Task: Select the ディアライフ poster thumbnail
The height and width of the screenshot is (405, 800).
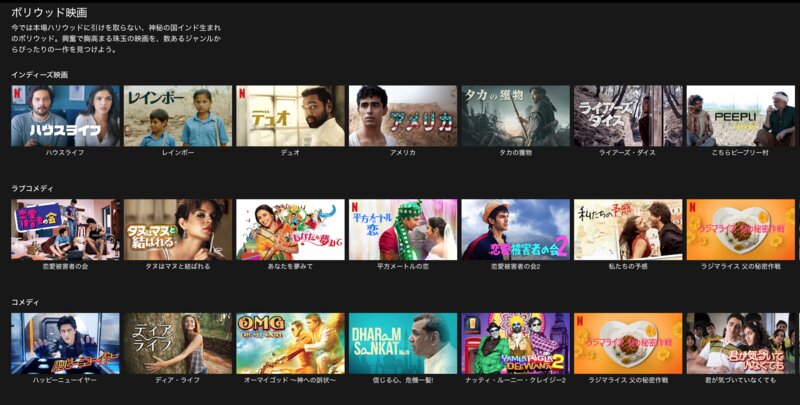Action: tap(178, 343)
